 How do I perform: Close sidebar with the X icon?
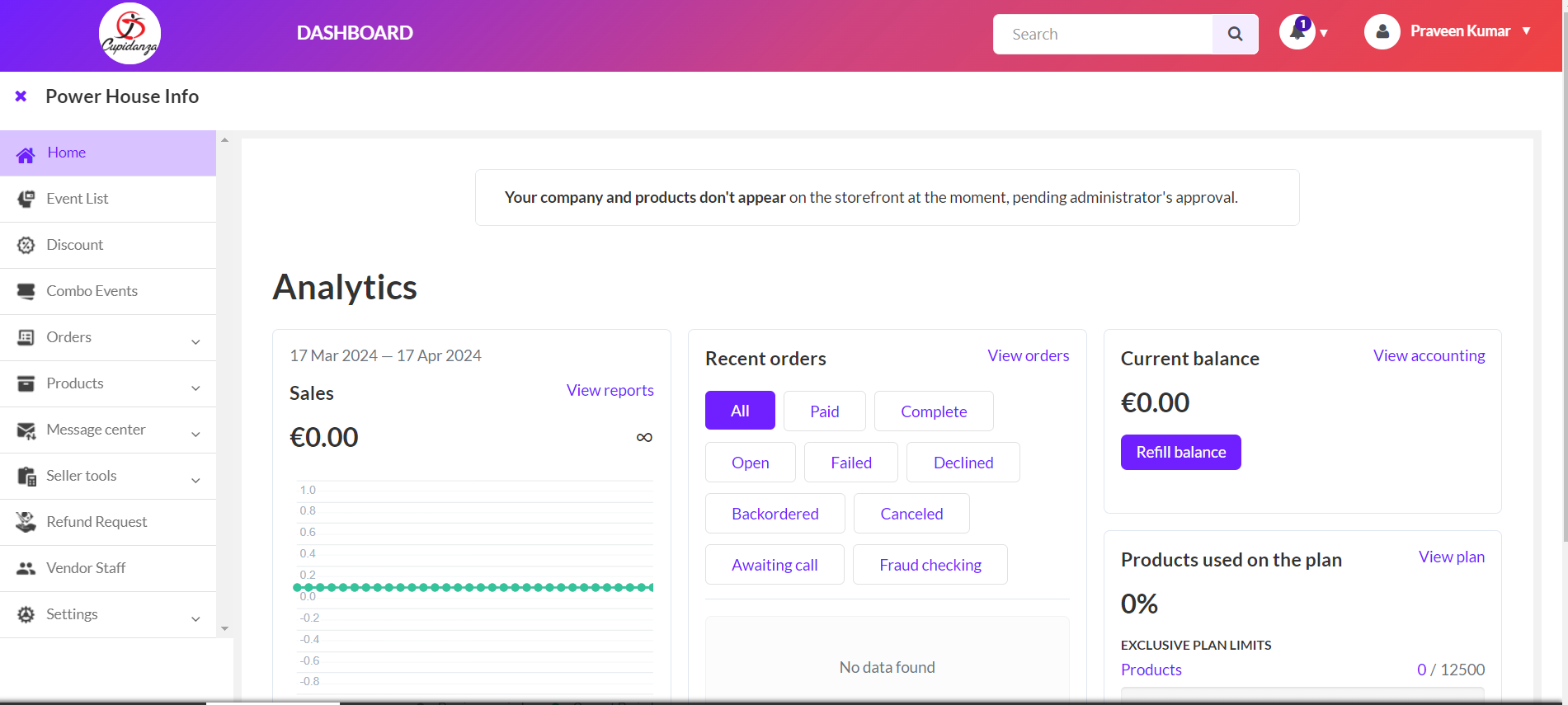point(21,96)
